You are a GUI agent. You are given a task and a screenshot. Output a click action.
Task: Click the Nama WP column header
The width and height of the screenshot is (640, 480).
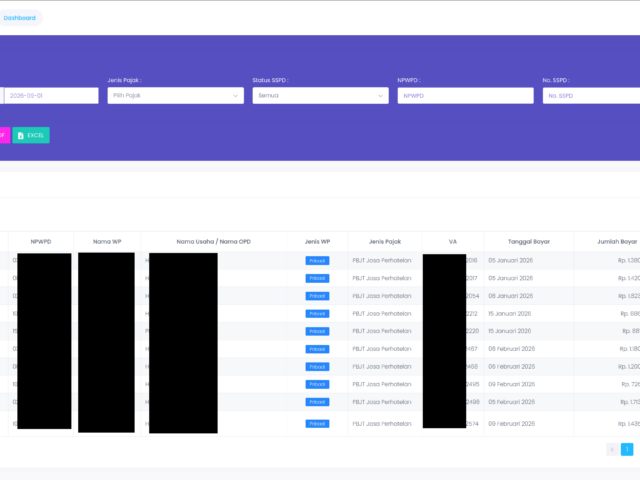[107, 242]
